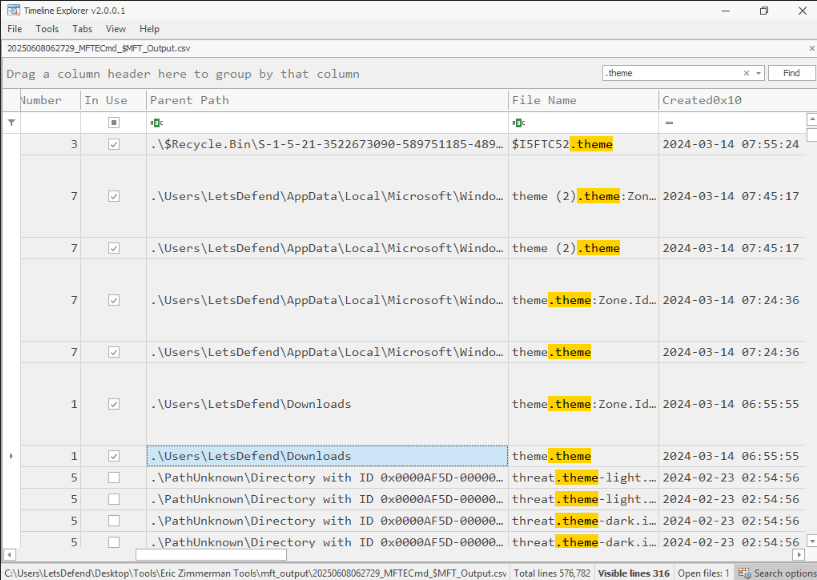Click File Name filter input cell
Viewport: 817px width, 580px height.
[x=583, y=122]
